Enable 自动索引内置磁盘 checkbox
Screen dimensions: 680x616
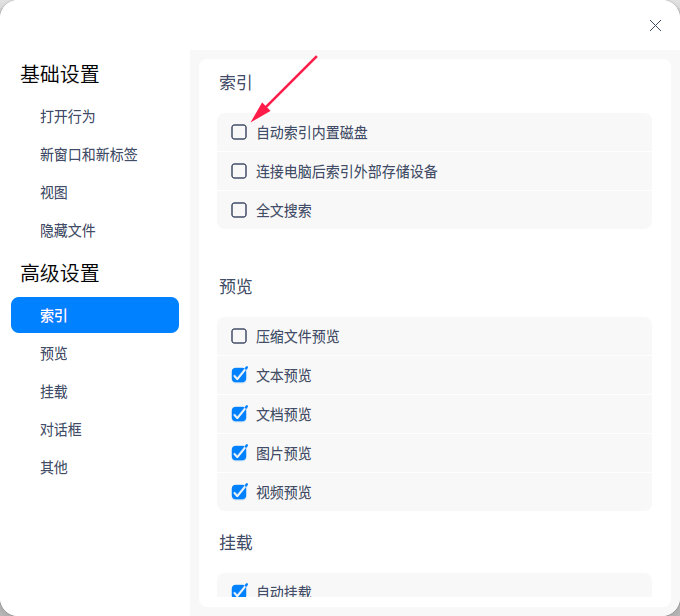coord(239,132)
